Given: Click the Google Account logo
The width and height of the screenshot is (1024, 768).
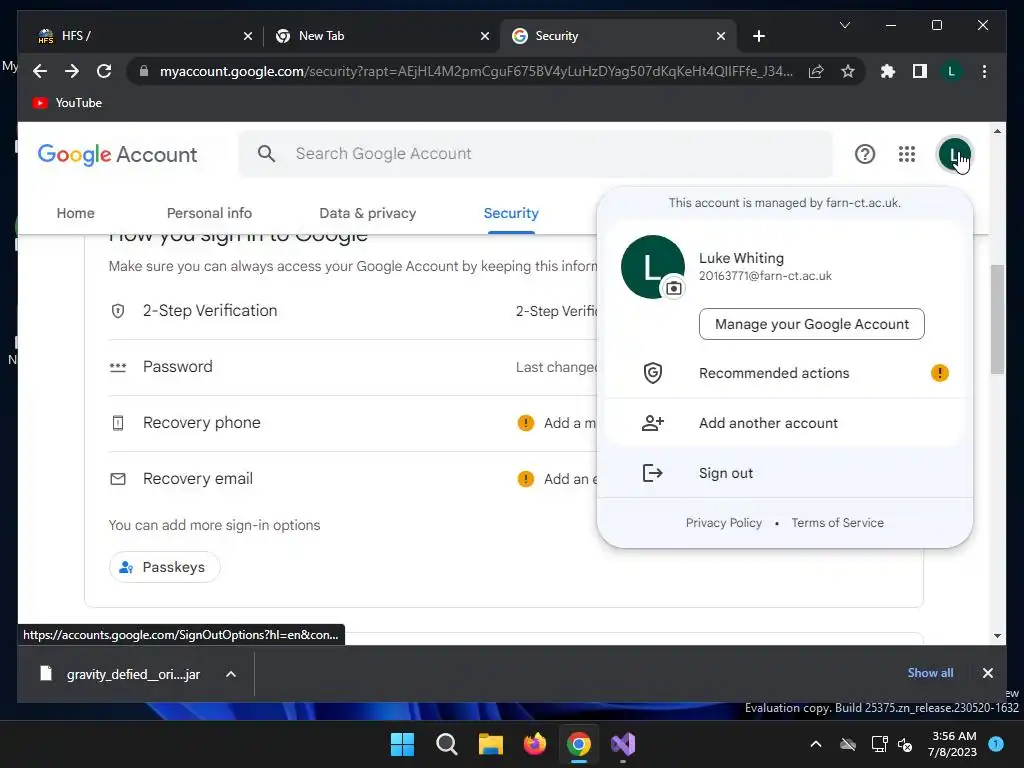Looking at the screenshot, I should [x=118, y=154].
